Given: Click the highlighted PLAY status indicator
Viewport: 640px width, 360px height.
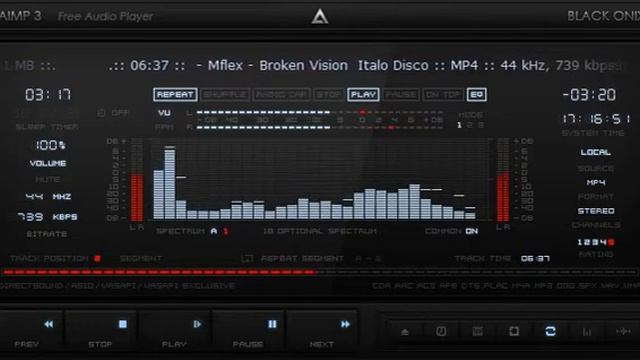Looking at the screenshot, I should (363, 95).
